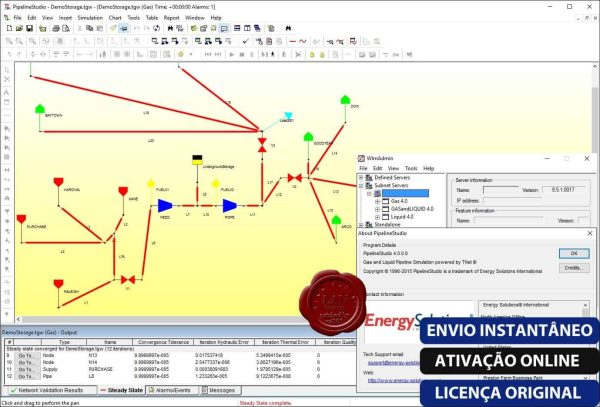Click the Save floppy disk icon
Image resolution: width=600 pixels, height=407 pixels.
tap(29, 28)
